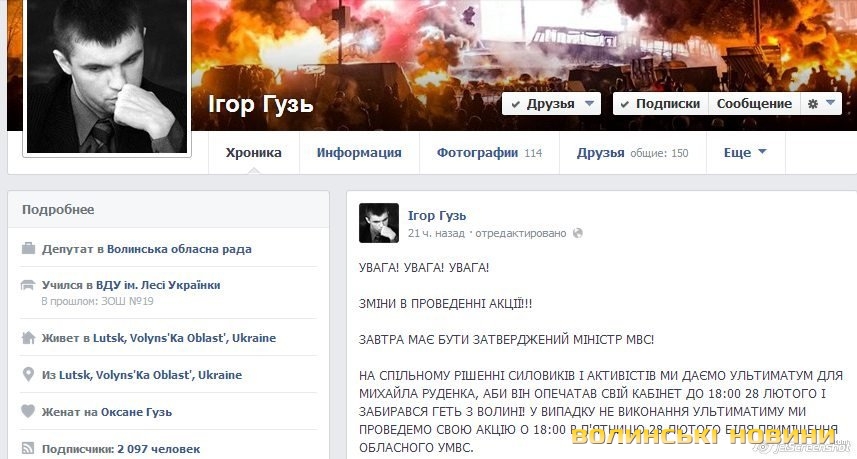Click the Сообщение button

(x=754, y=103)
